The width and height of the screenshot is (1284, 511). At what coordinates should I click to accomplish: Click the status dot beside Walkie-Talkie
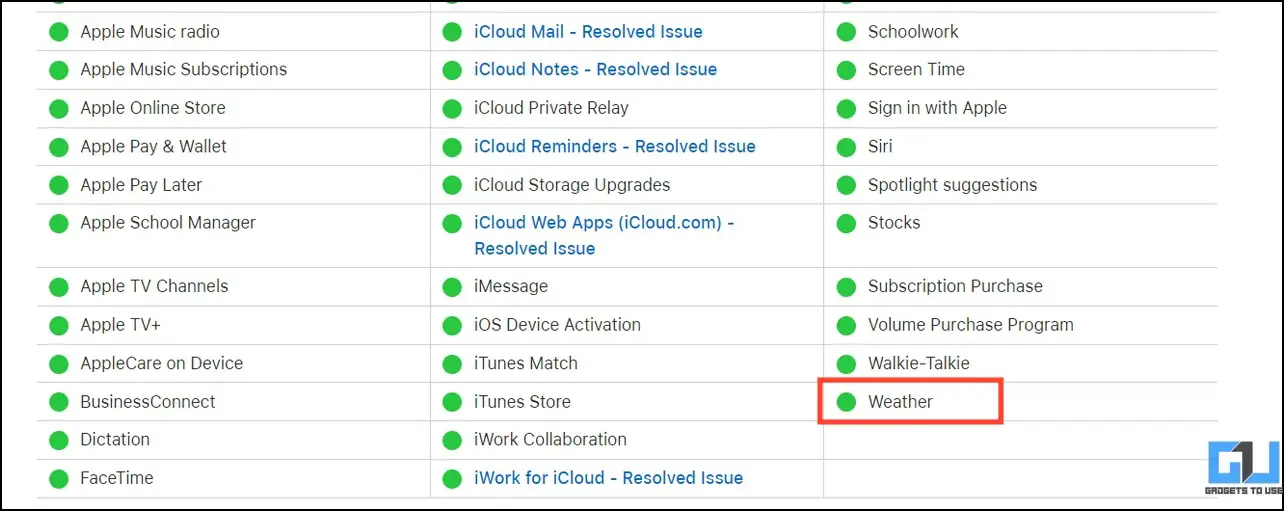click(847, 364)
